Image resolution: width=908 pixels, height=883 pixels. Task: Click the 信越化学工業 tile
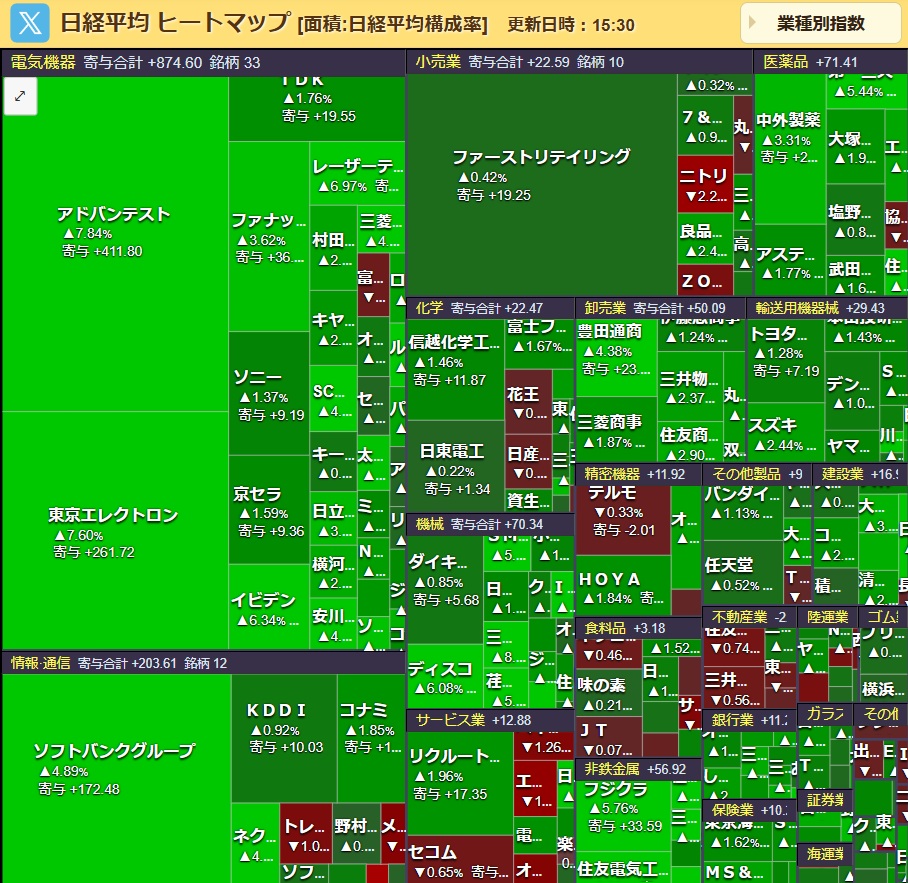click(455, 369)
